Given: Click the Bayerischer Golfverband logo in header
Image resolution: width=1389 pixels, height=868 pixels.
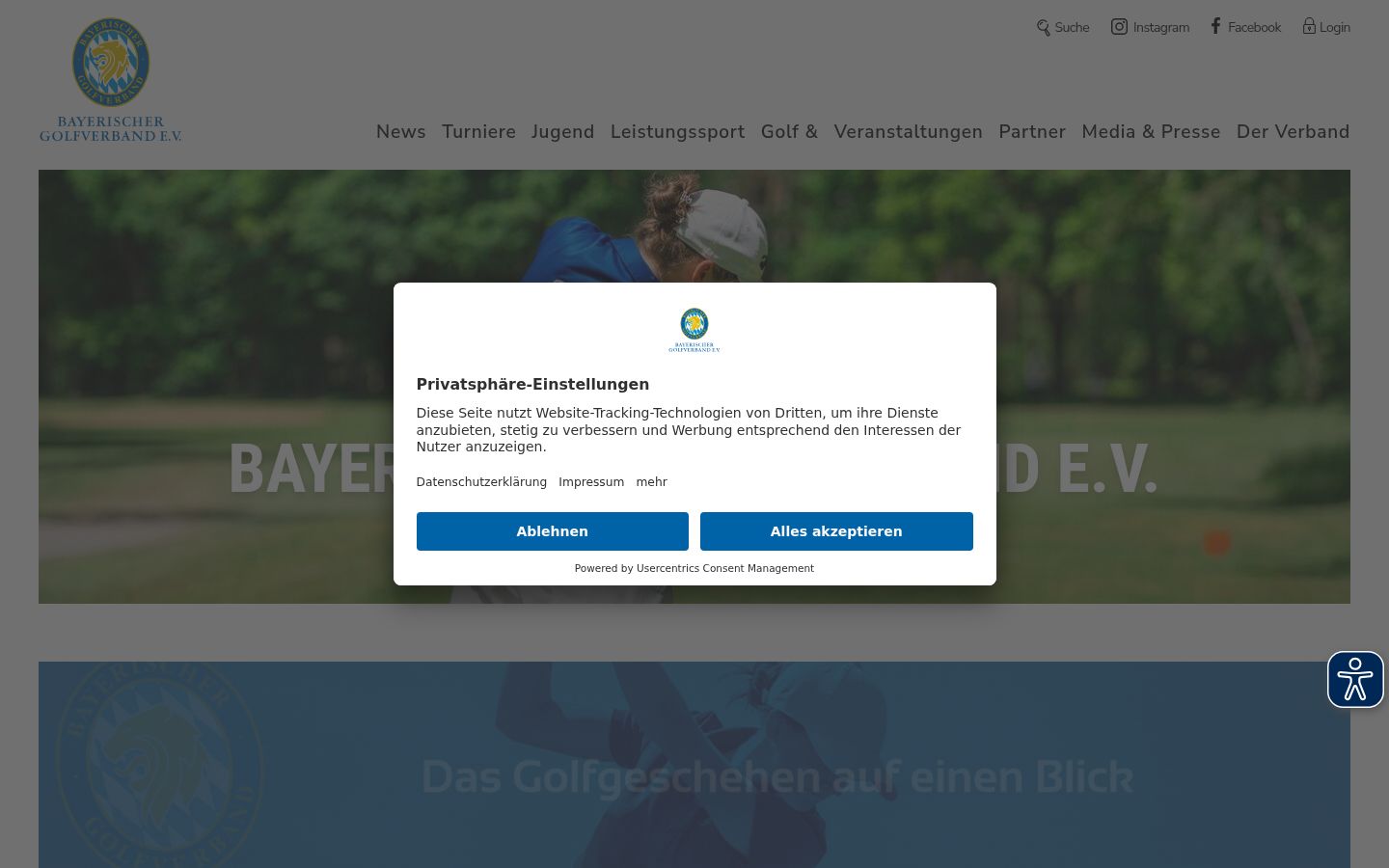Looking at the screenshot, I should [x=111, y=80].
